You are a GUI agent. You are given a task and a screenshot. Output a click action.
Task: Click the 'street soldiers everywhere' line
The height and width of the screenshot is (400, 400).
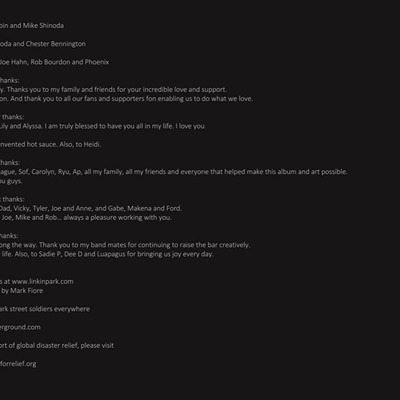(45, 309)
